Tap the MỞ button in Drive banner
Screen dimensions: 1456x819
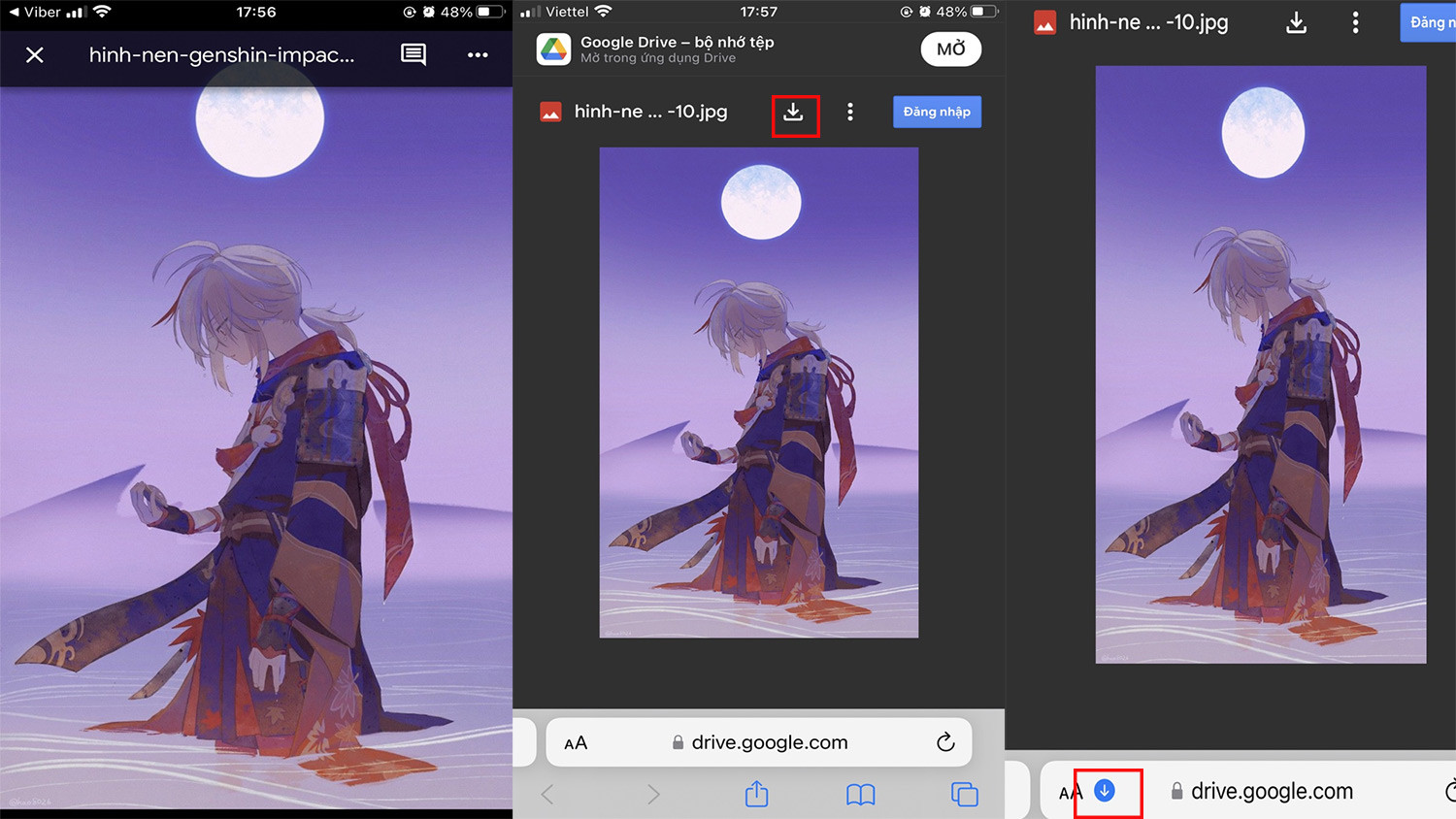point(951,49)
